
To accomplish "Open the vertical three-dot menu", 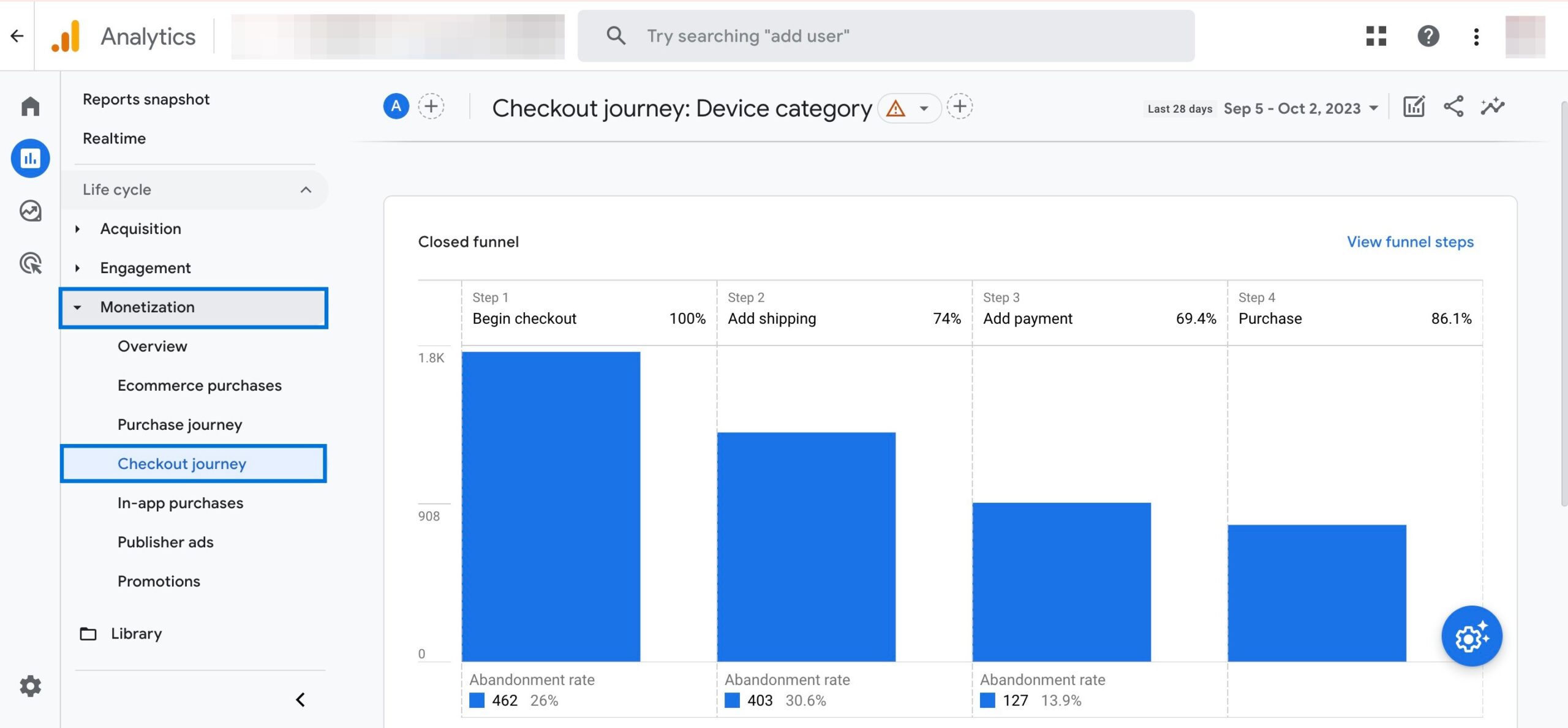I will point(1476,36).
